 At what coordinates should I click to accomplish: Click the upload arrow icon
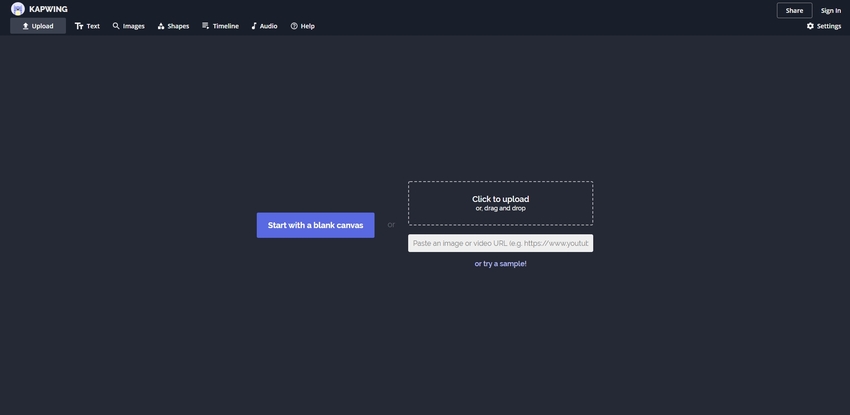pos(26,26)
